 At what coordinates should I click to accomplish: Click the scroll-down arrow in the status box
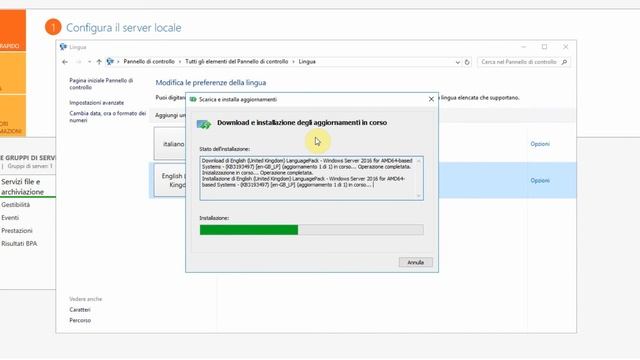[418, 196]
